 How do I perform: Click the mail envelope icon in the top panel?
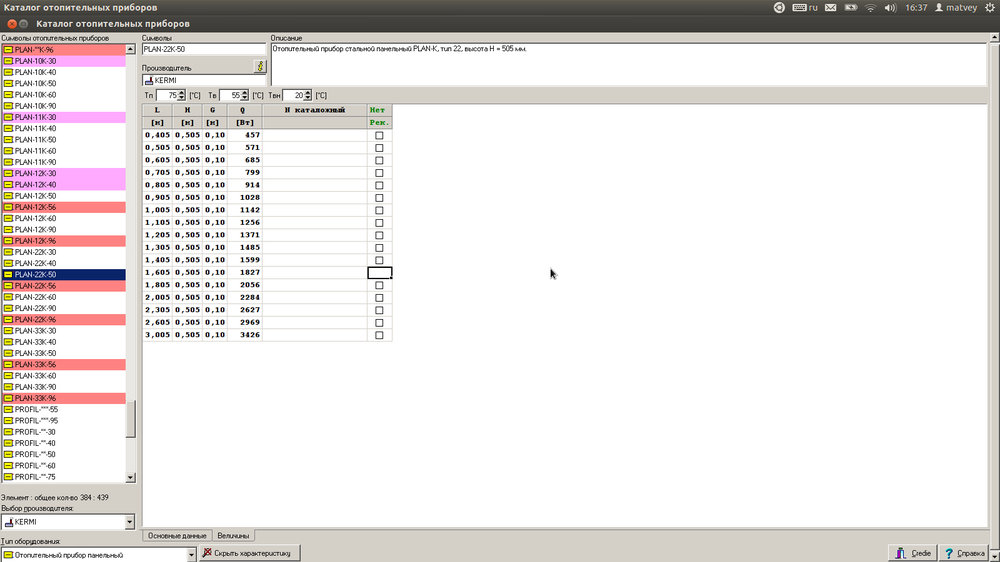click(848, 7)
